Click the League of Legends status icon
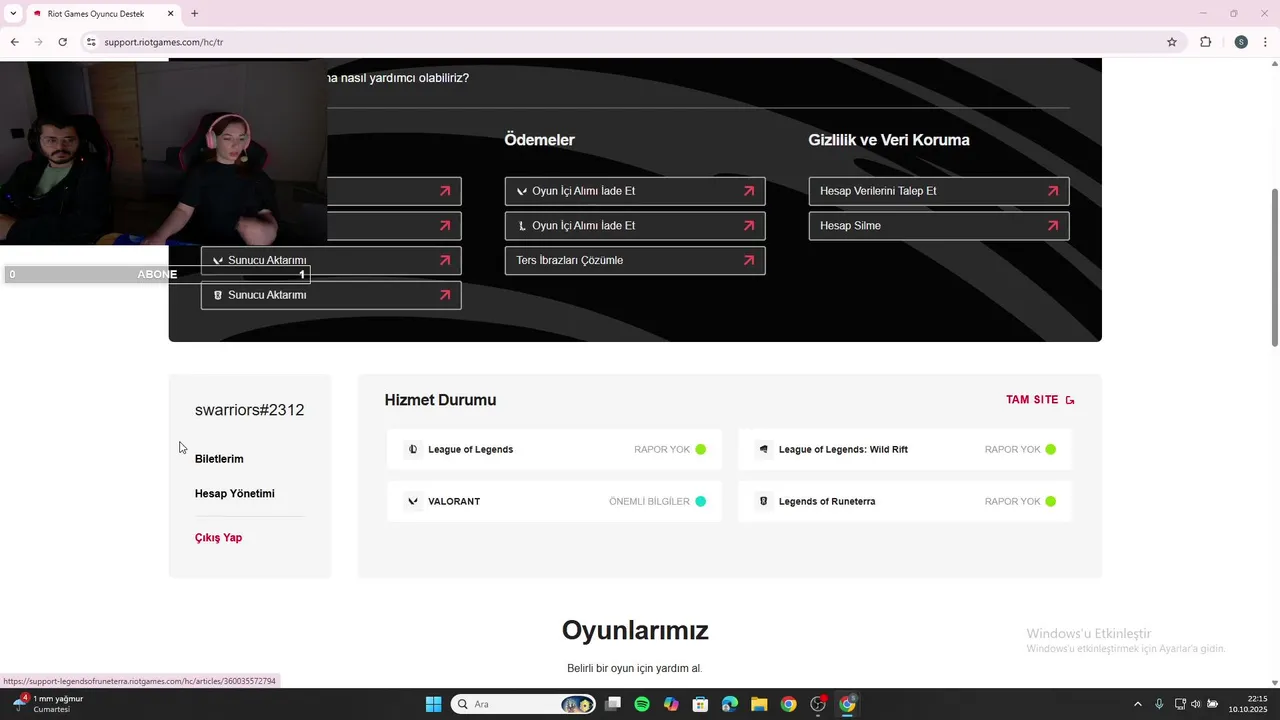The image size is (1280, 720). coord(413,449)
